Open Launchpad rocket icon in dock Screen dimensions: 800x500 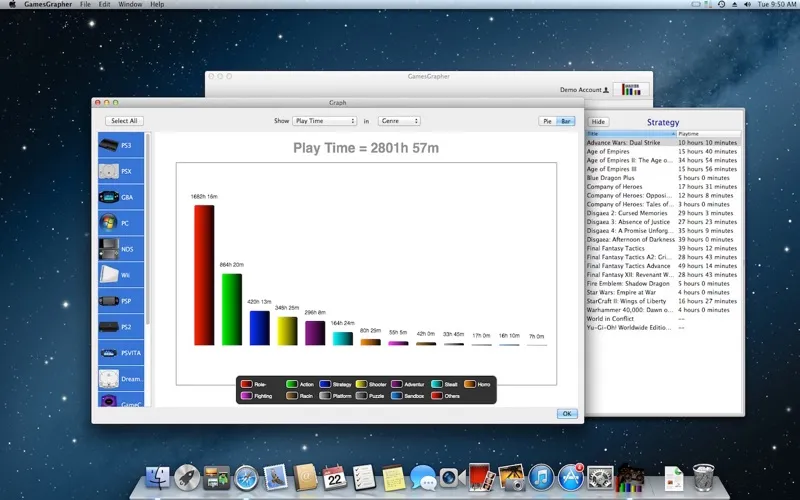tap(187, 478)
